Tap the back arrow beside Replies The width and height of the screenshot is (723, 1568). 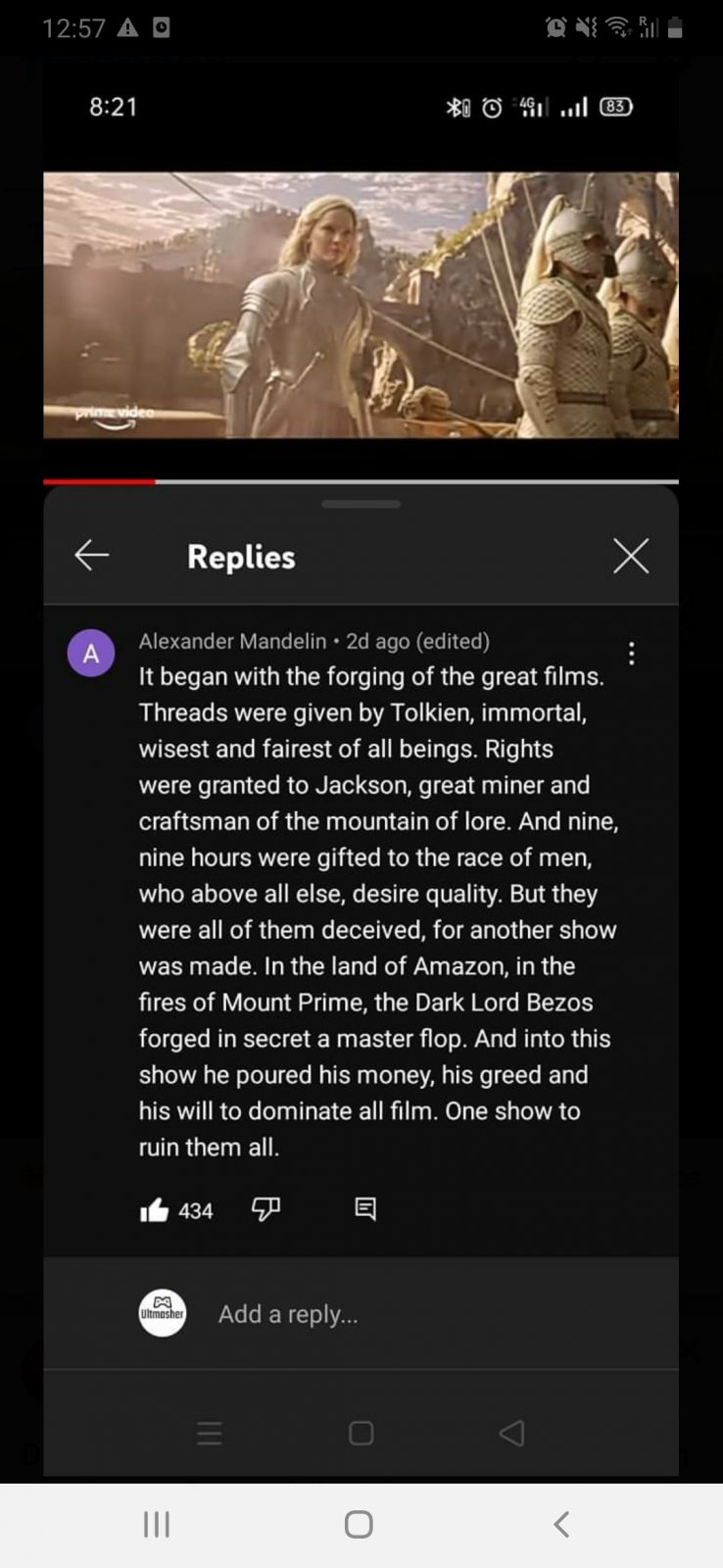(x=92, y=556)
